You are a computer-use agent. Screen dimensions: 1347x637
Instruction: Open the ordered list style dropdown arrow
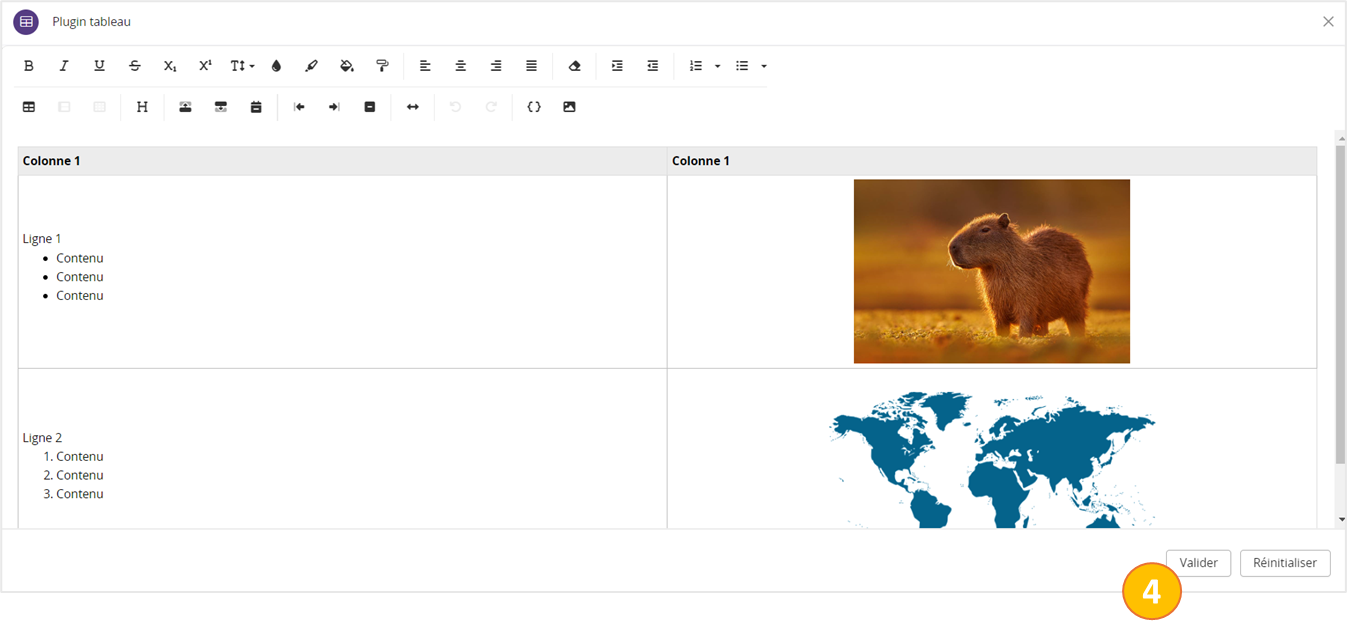(x=717, y=66)
